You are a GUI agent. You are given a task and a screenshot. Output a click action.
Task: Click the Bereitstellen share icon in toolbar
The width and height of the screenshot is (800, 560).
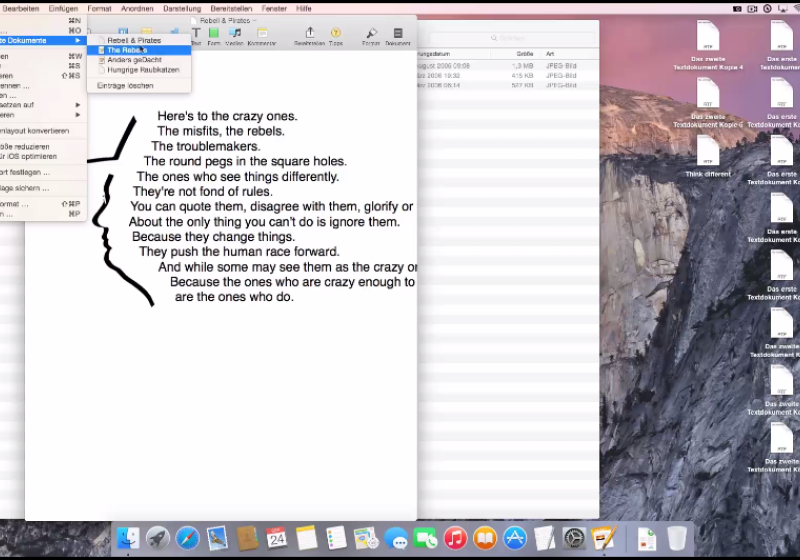tap(310, 35)
